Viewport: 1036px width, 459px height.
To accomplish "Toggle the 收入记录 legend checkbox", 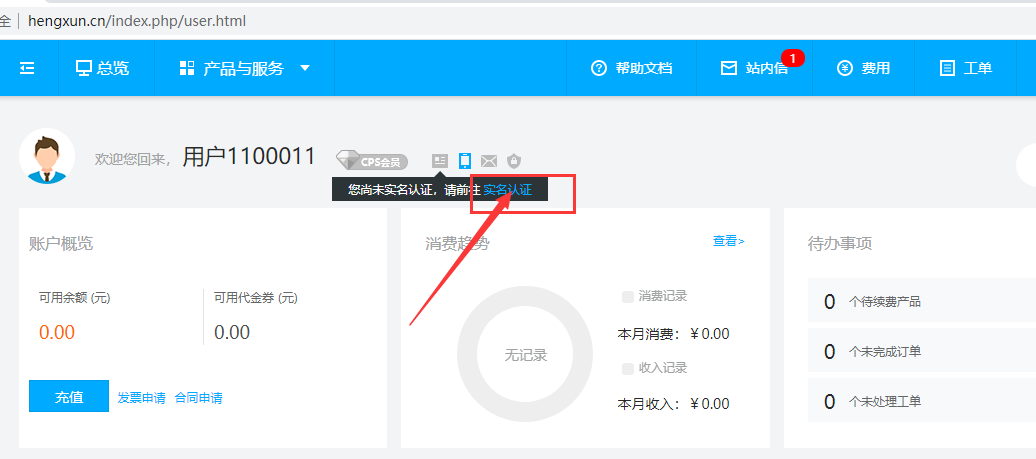I will point(628,368).
